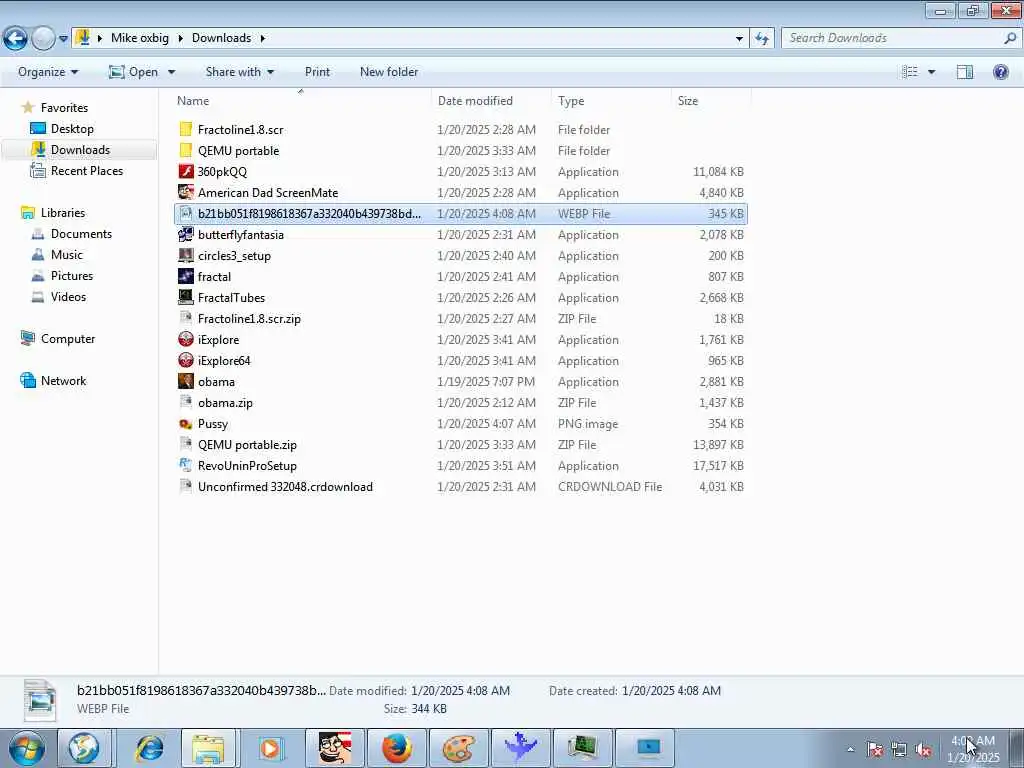Open the Organize menu
Screen dimensions: 1024x768
[48, 72]
